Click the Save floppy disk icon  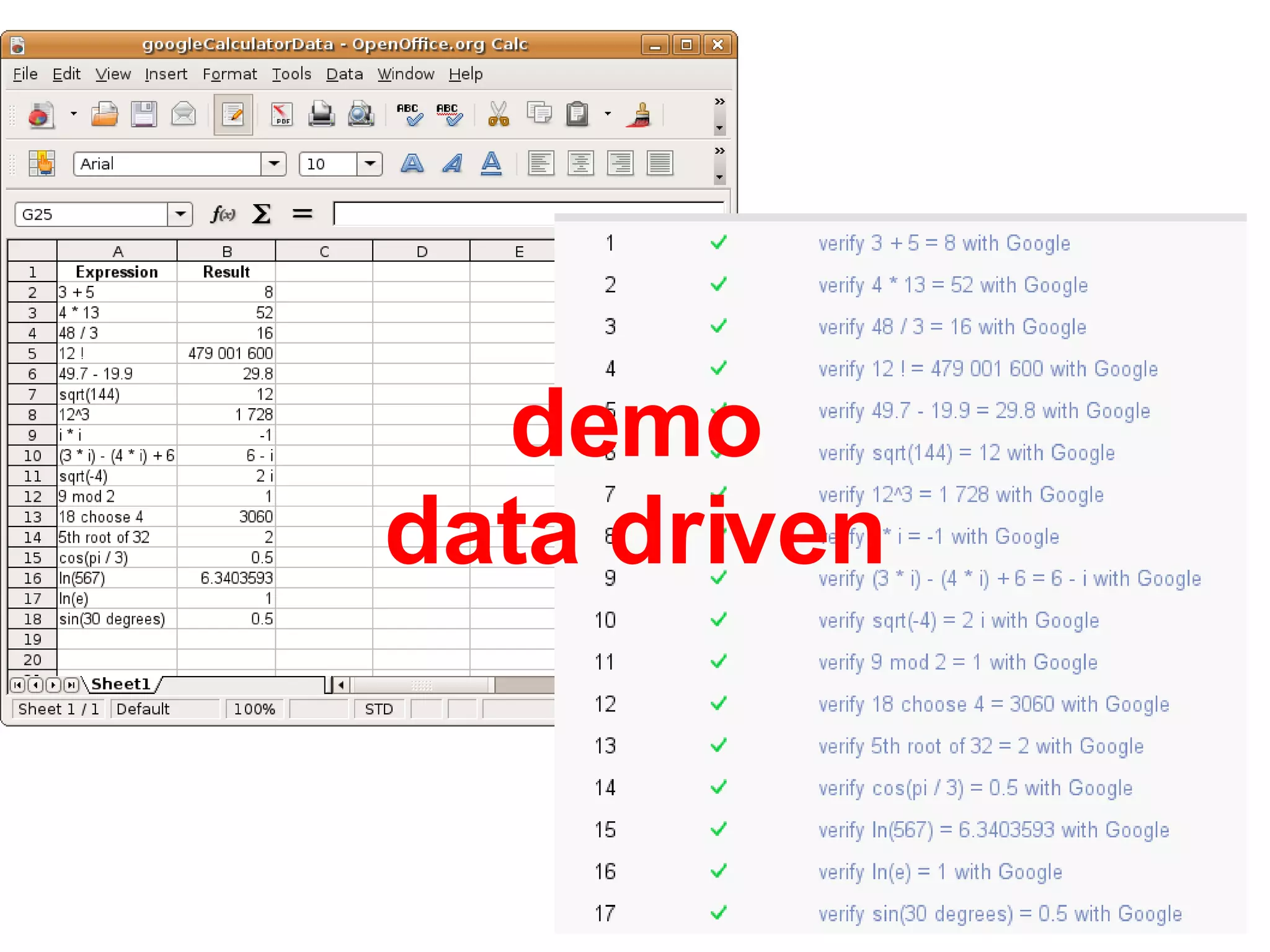tap(144, 115)
